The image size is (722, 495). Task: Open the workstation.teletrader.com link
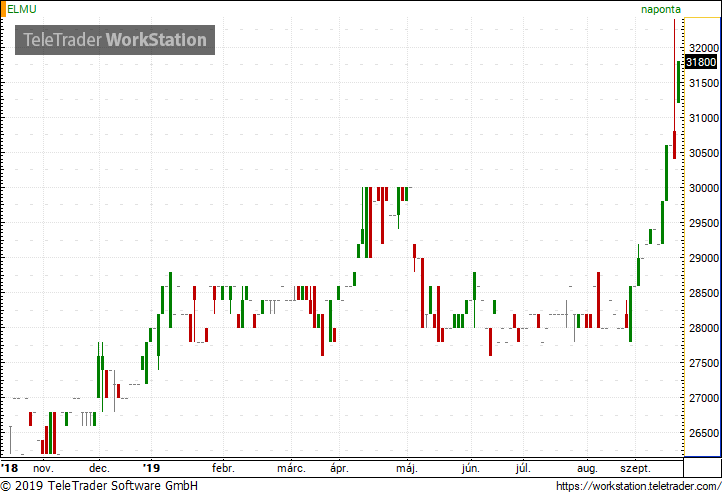(x=638, y=486)
